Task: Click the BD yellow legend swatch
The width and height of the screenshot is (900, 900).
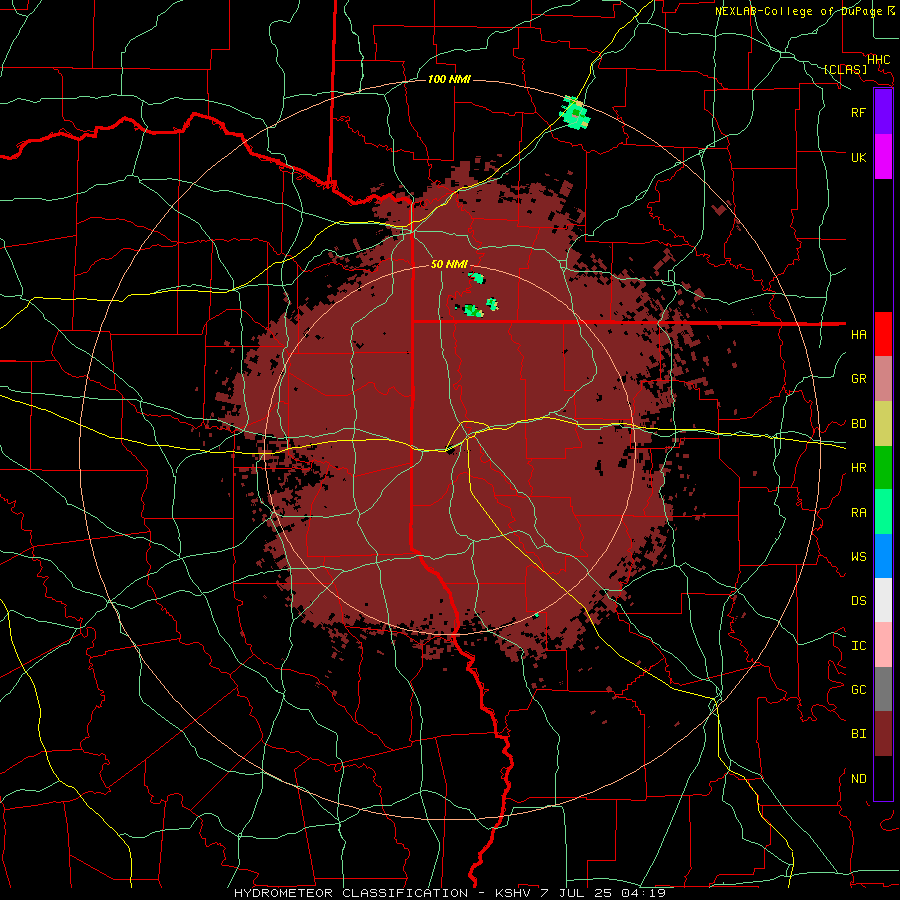Action: [x=883, y=423]
